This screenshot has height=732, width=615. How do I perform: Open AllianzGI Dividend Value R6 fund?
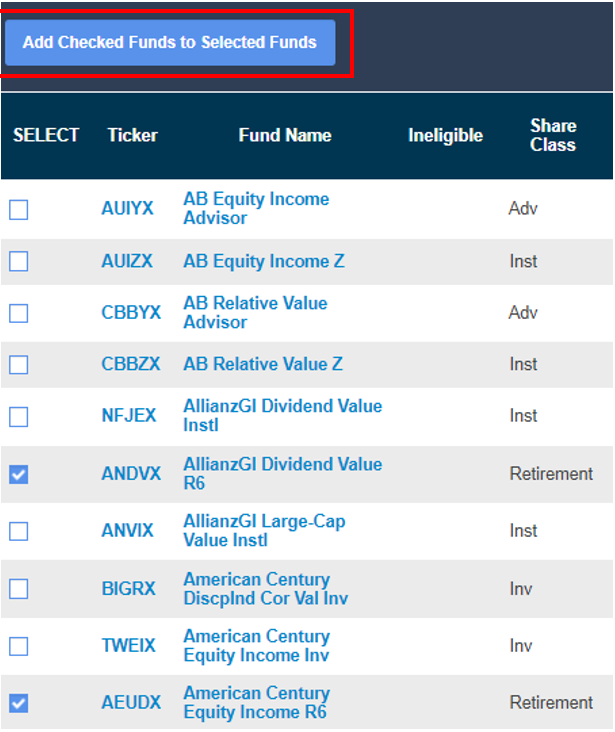(x=283, y=473)
